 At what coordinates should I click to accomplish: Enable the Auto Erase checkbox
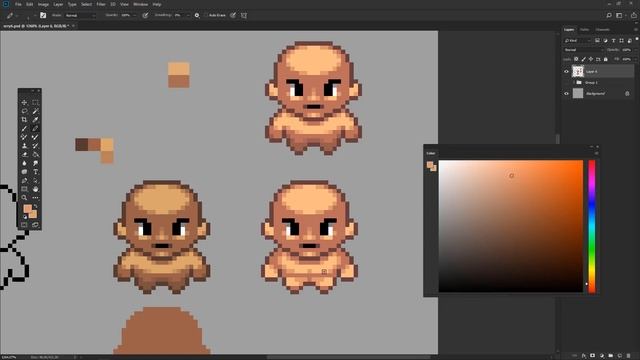tap(207, 16)
